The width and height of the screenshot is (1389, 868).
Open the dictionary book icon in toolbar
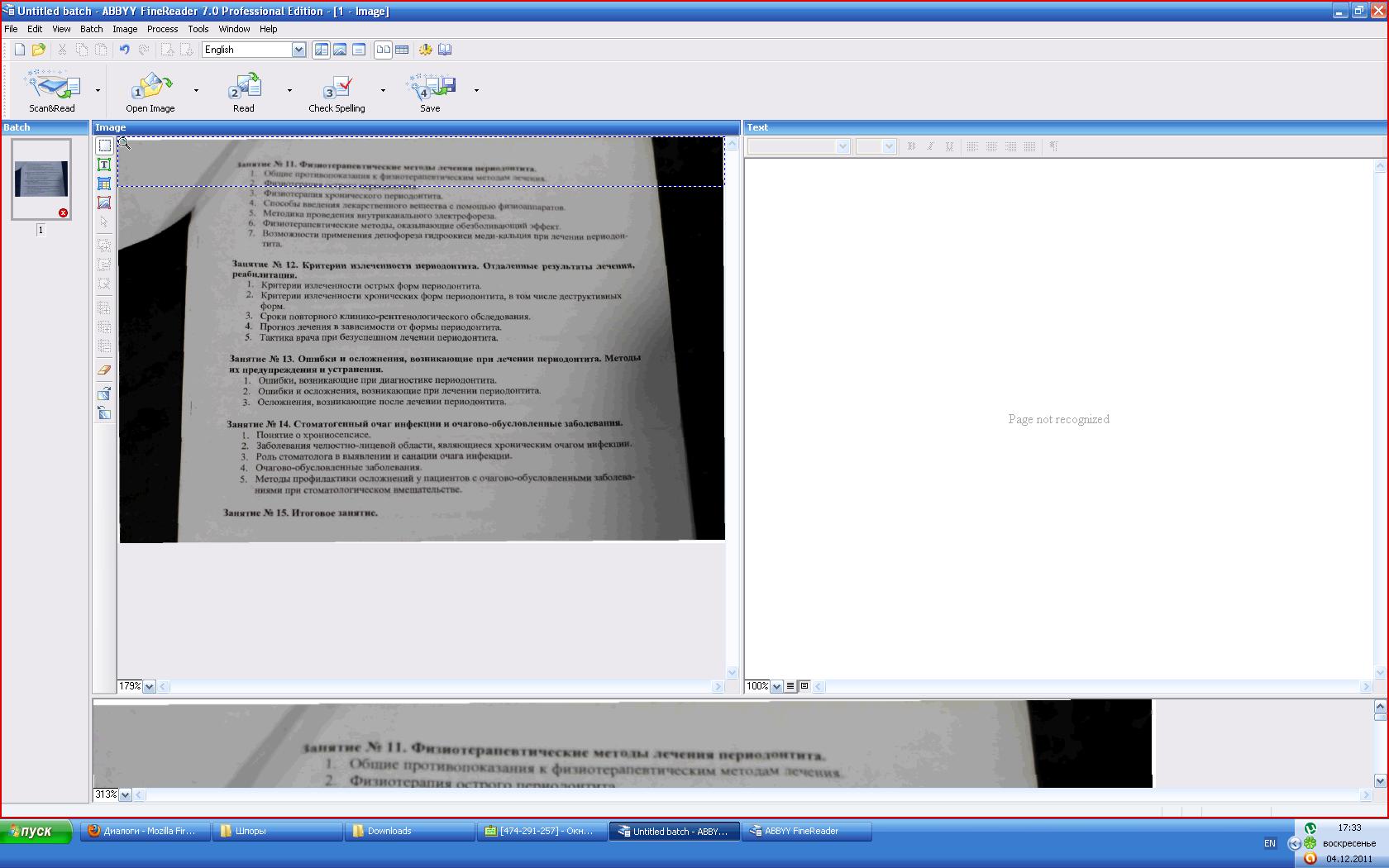coord(445,50)
